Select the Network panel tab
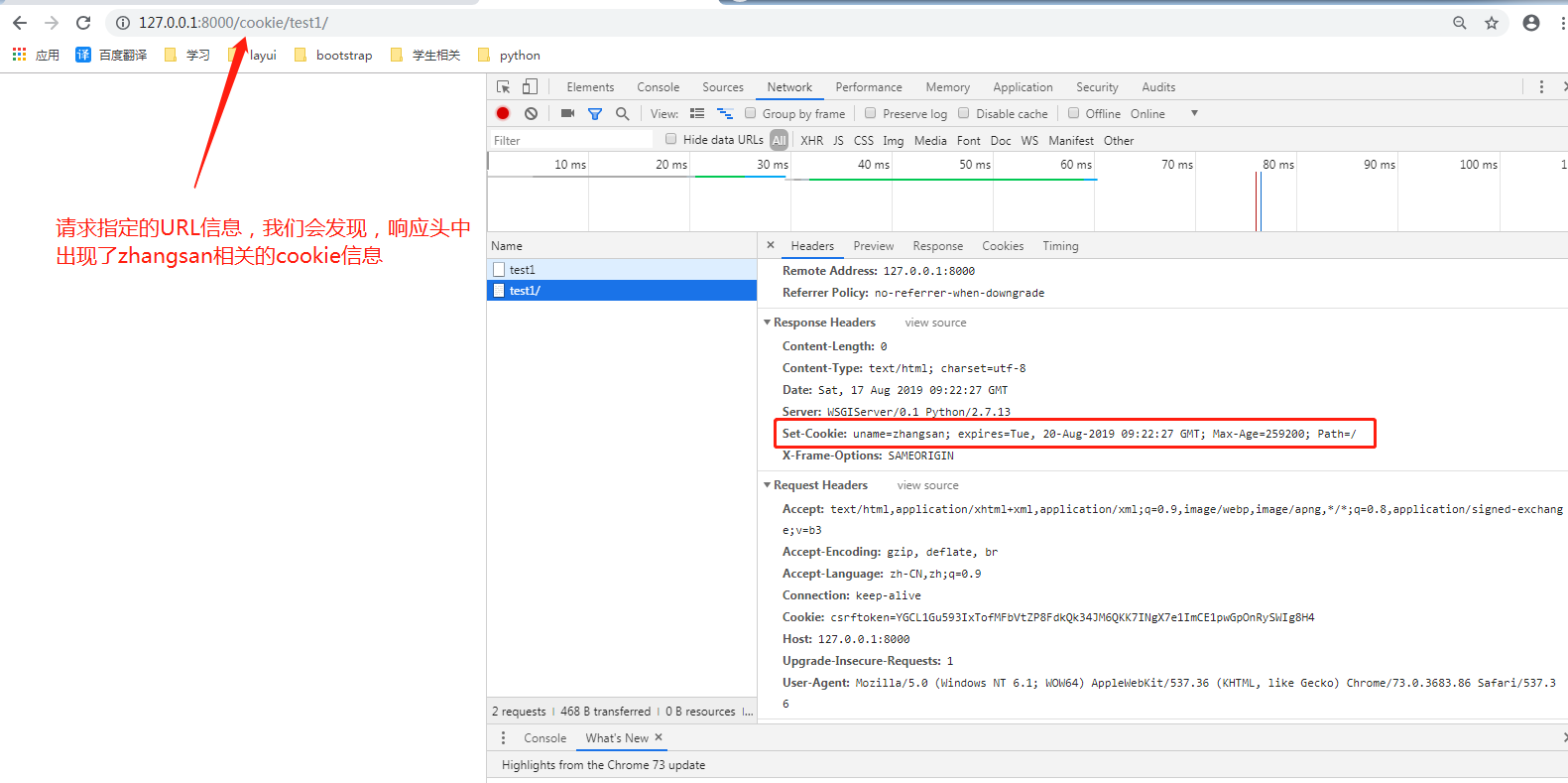 (x=789, y=87)
